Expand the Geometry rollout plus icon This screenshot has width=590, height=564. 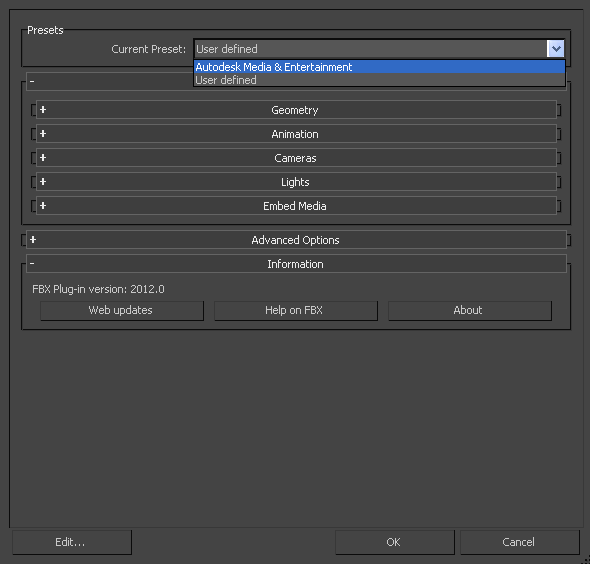[43, 109]
